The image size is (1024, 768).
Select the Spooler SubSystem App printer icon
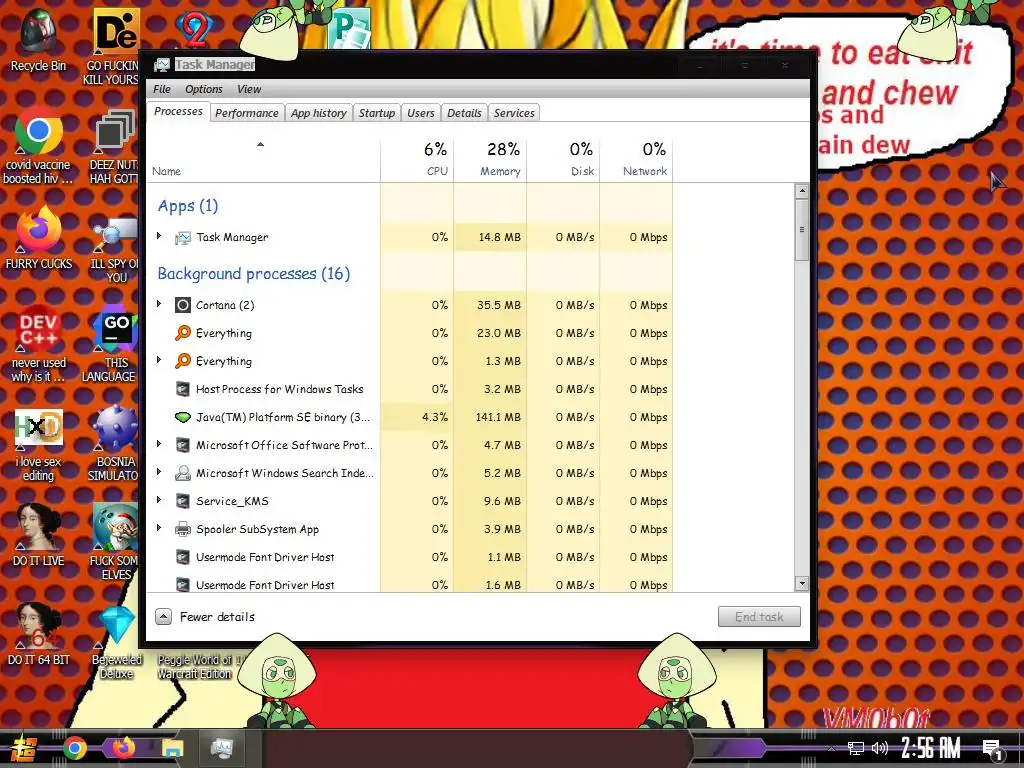[x=183, y=529]
